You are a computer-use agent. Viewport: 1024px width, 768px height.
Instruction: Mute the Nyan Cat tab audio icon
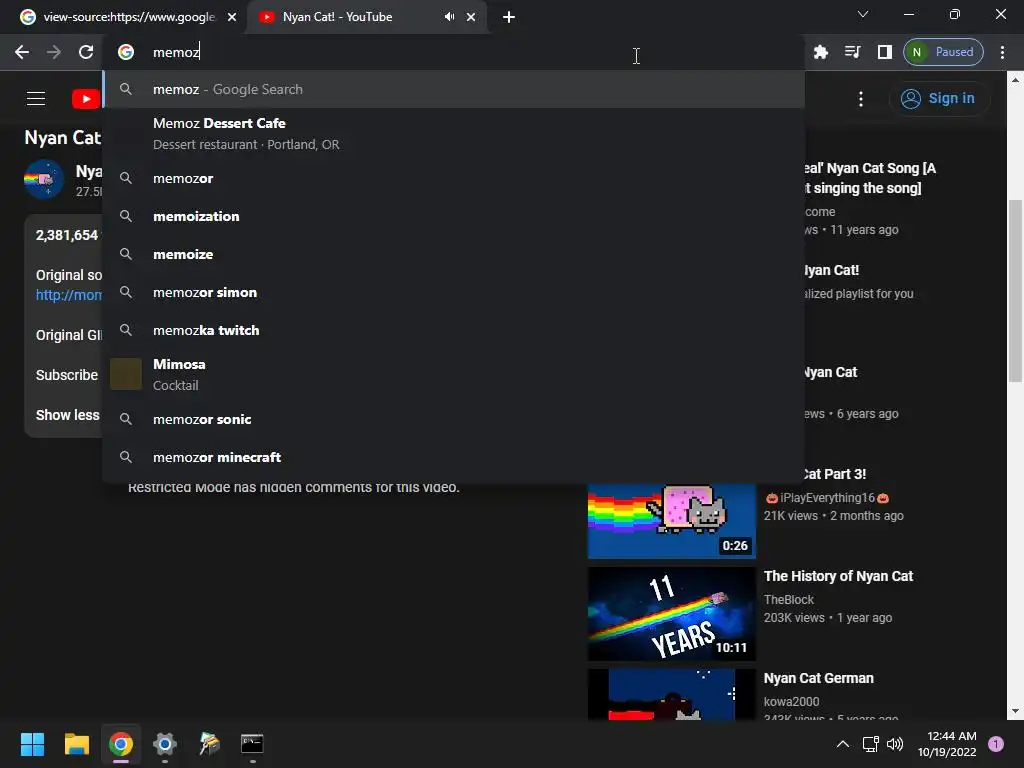449,17
